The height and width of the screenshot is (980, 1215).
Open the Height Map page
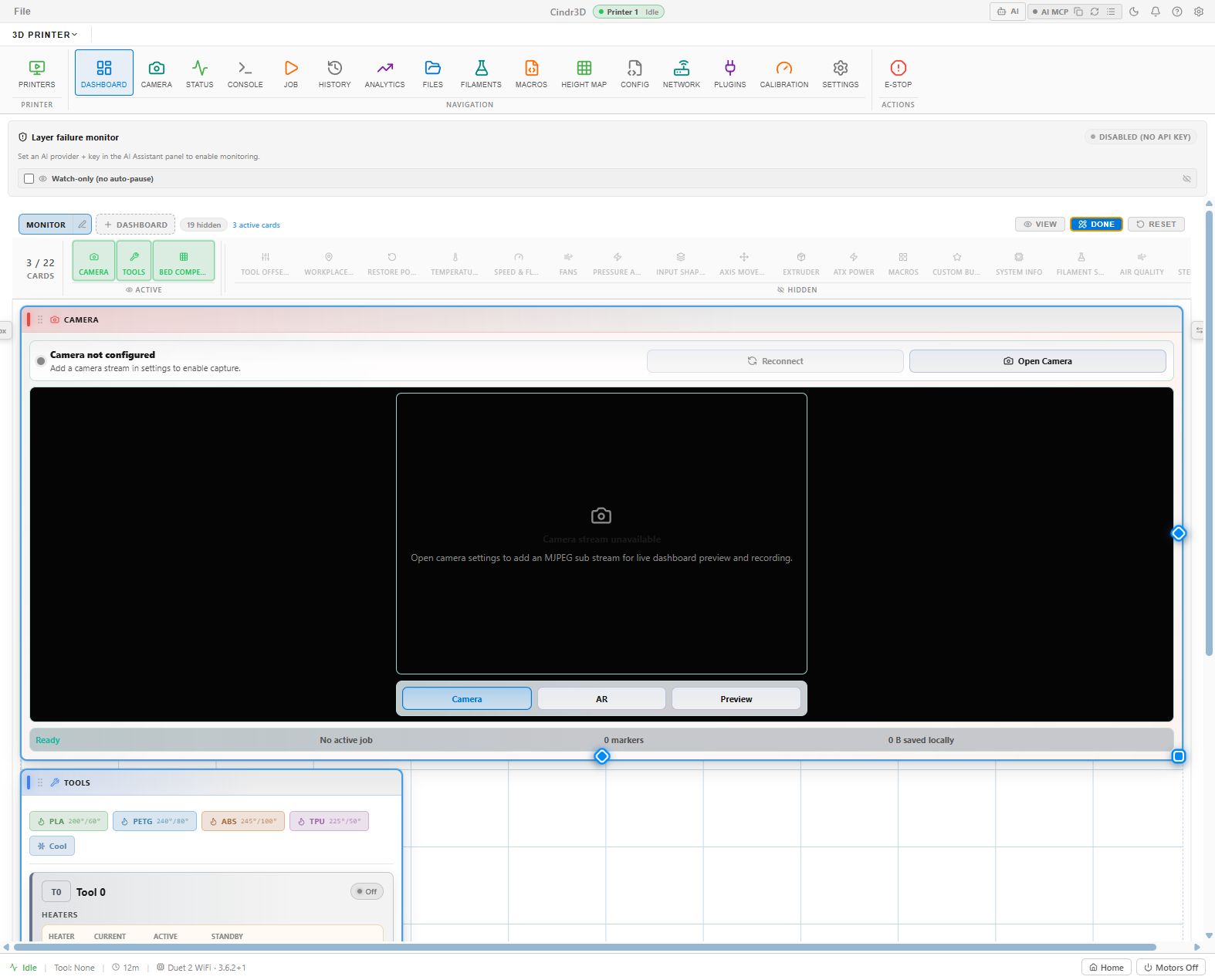click(584, 73)
